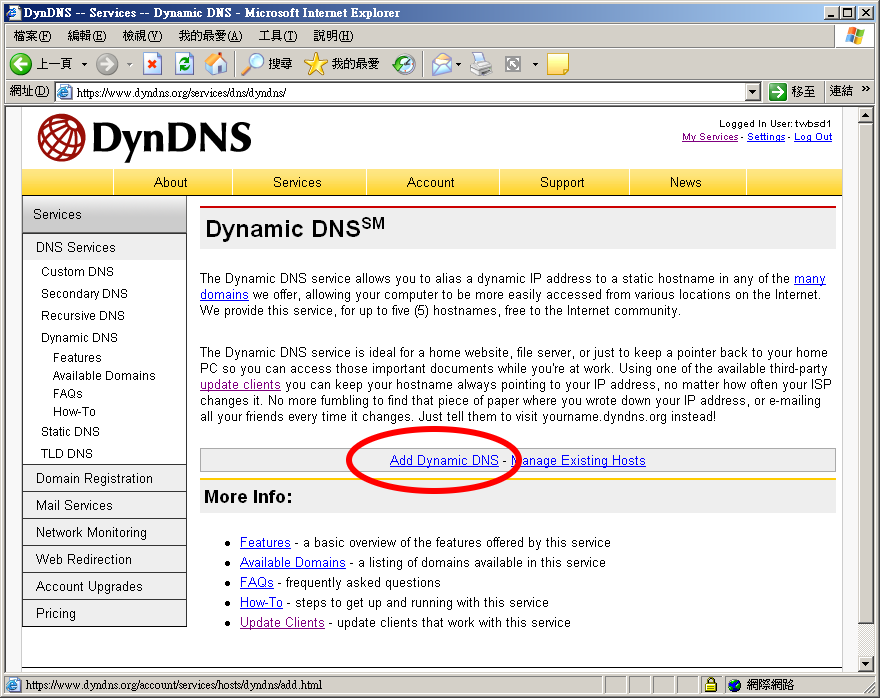Click the Manage Existing Hosts link
This screenshot has width=880, height=698.
[x=578, y=460]
